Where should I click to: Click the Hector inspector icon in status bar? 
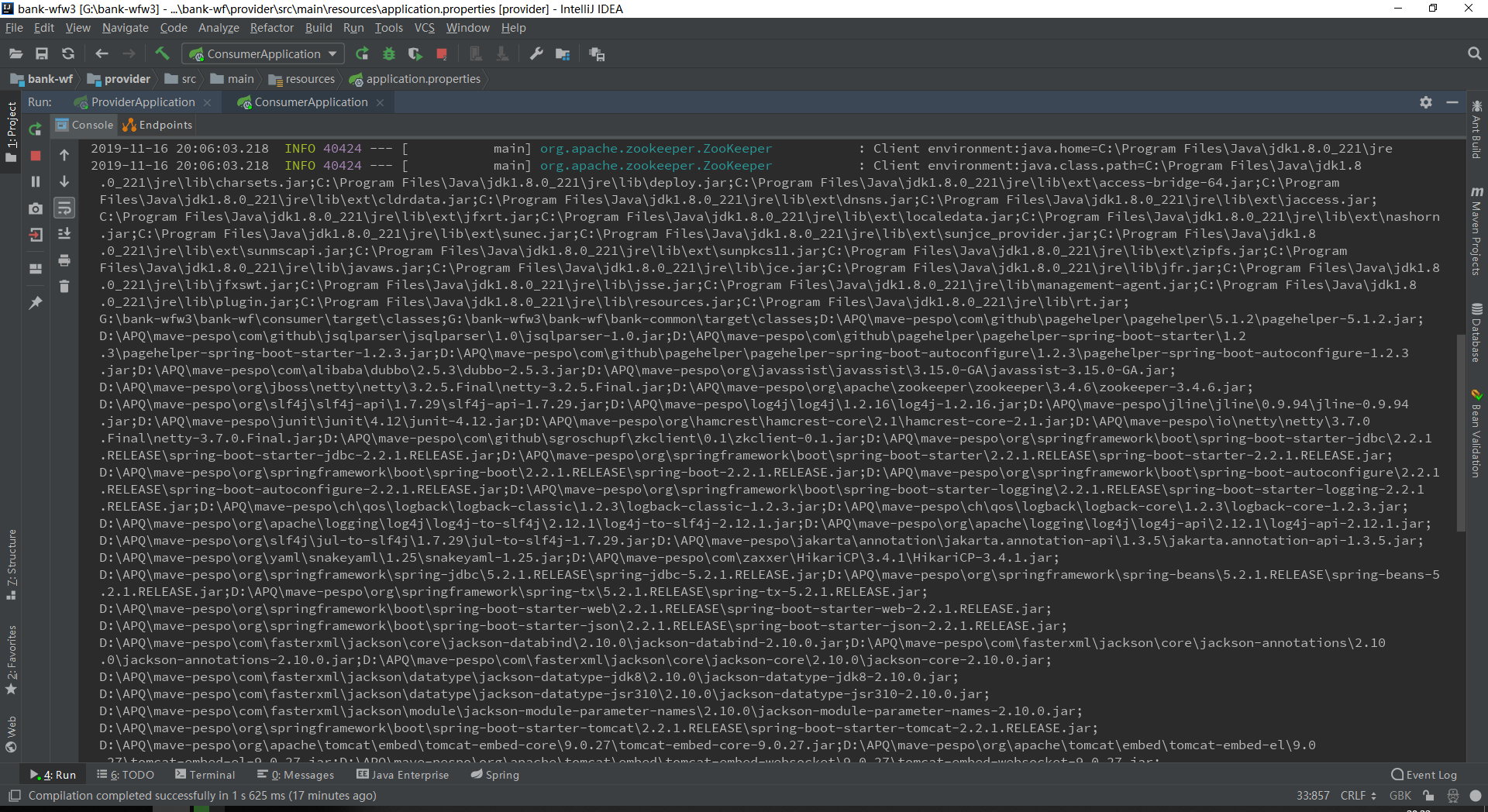pos(1453,796)
